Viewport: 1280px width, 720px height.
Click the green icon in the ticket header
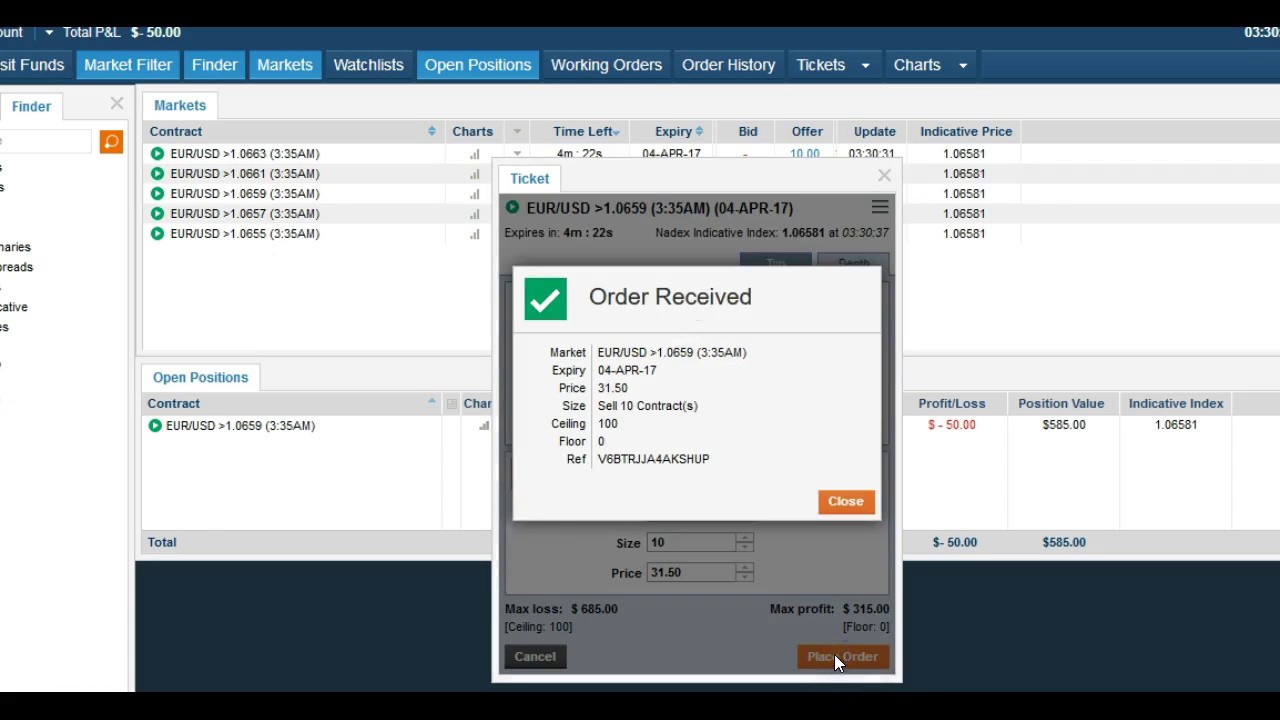coord(513,208)
